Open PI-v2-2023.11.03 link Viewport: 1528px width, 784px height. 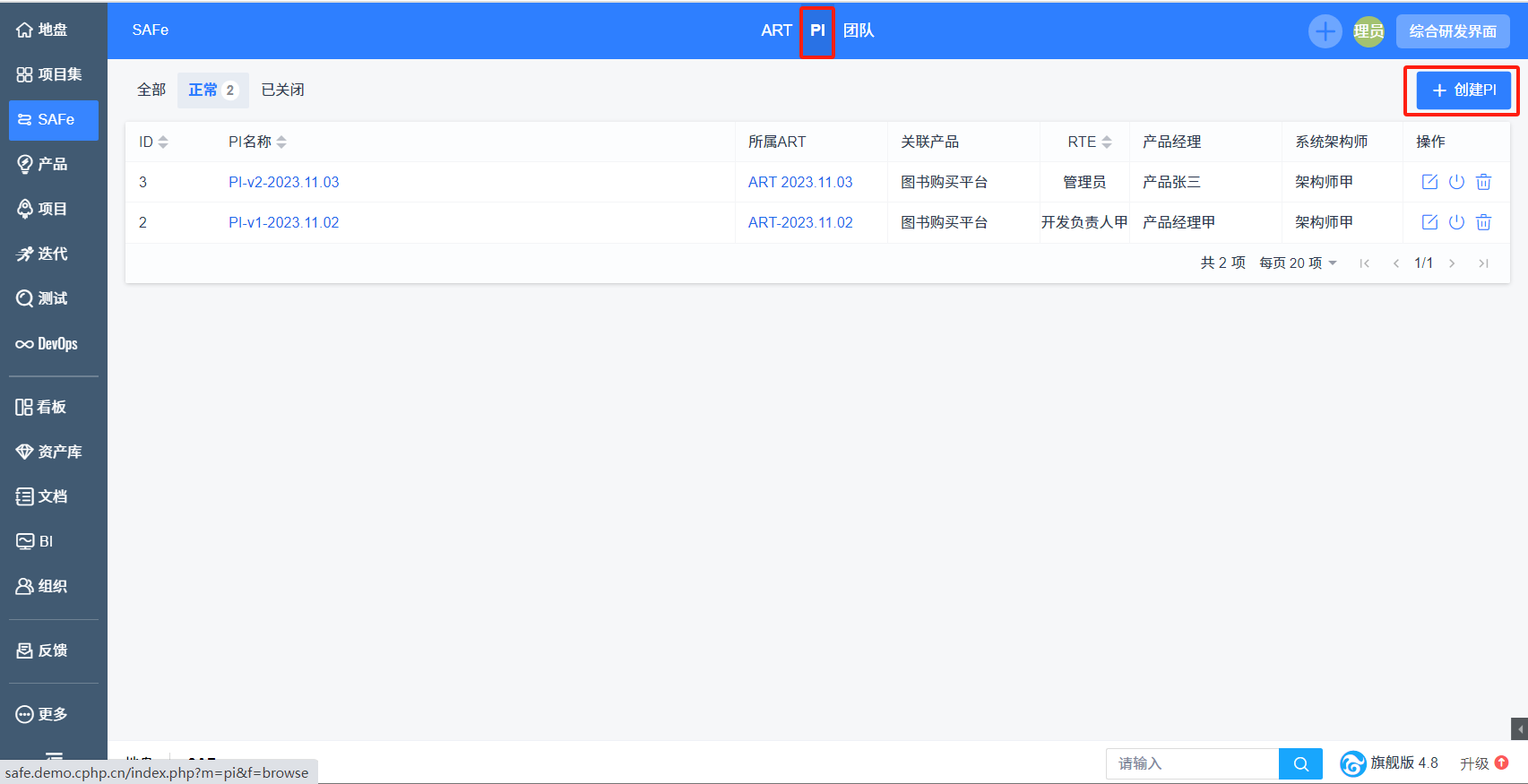pos(283,182)
